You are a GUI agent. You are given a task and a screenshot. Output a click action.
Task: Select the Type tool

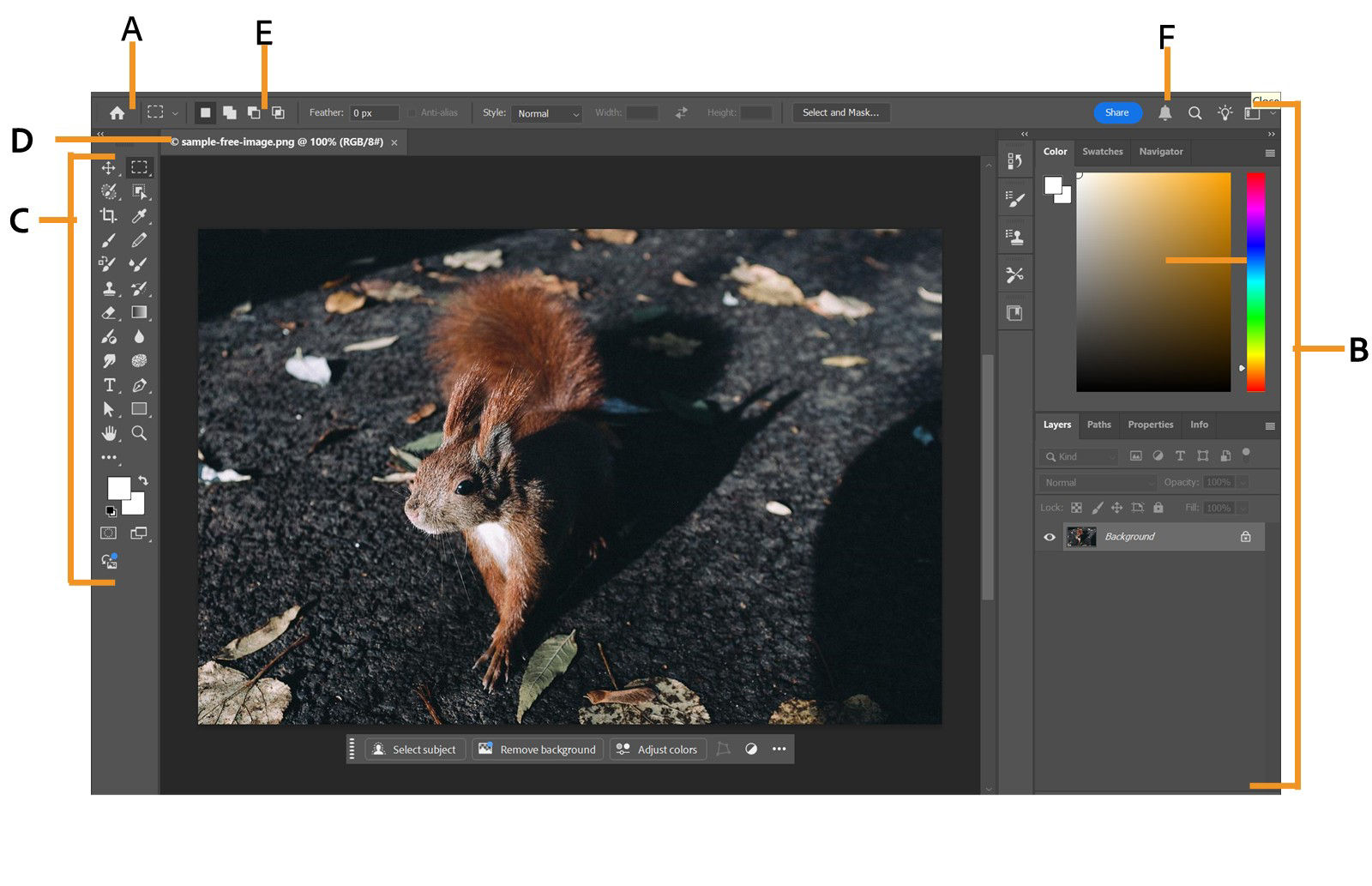point(109,385)
